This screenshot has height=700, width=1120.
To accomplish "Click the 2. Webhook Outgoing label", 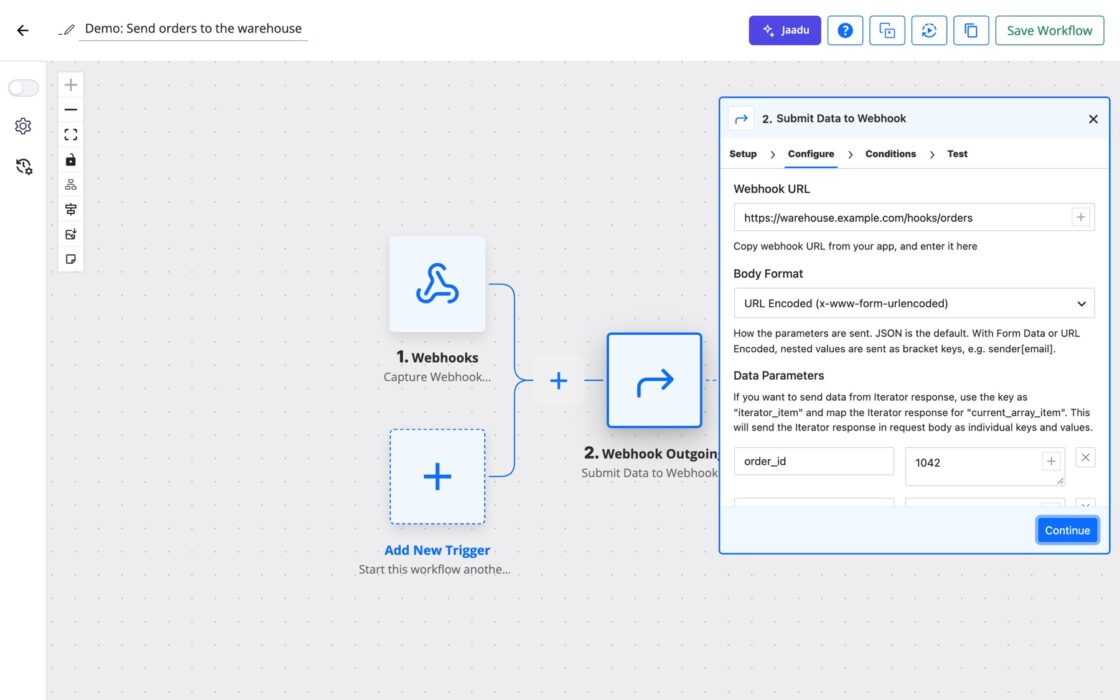I will tap(651, 453).
